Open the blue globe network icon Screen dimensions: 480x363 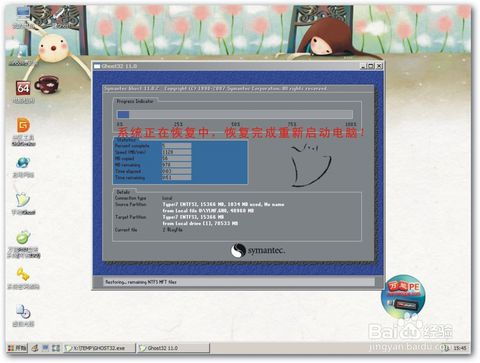tap(23, 163)
